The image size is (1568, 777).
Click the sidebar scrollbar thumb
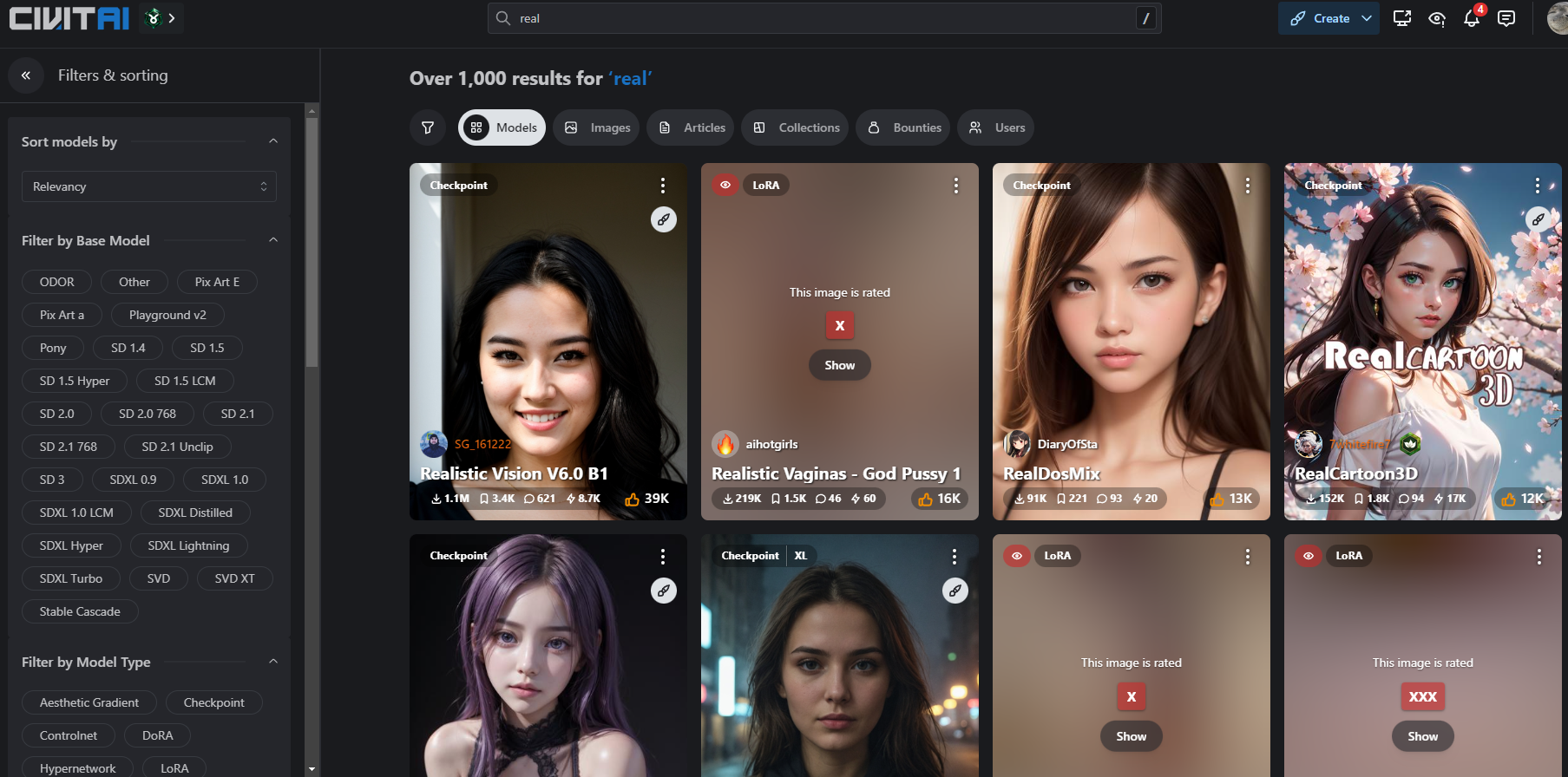coord(312,243)
